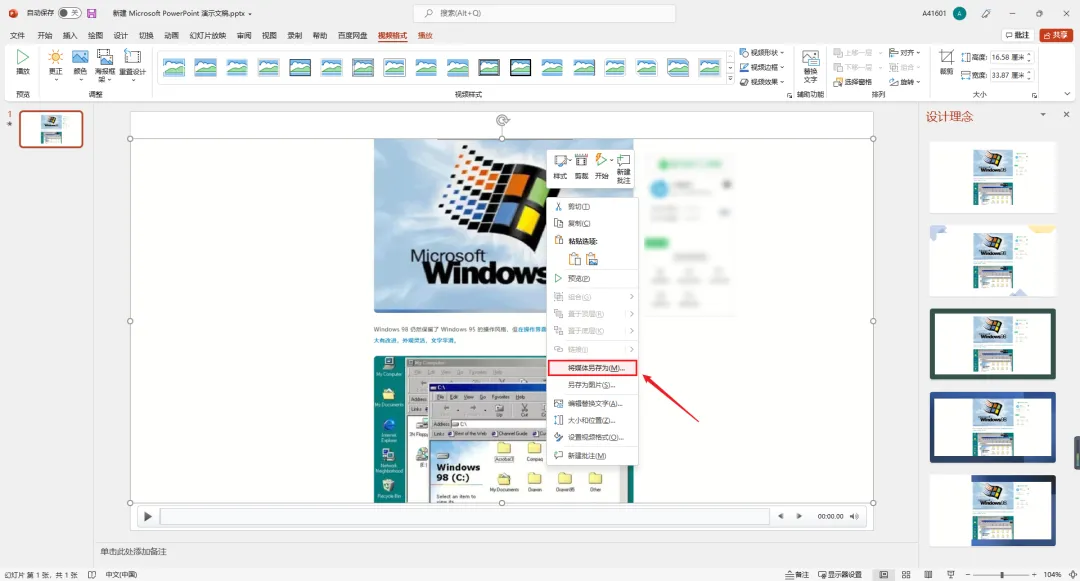Viewport: 1080px width, 581px height.
Task: Open the File (文件) tab
Action: [x=17, y=35]
